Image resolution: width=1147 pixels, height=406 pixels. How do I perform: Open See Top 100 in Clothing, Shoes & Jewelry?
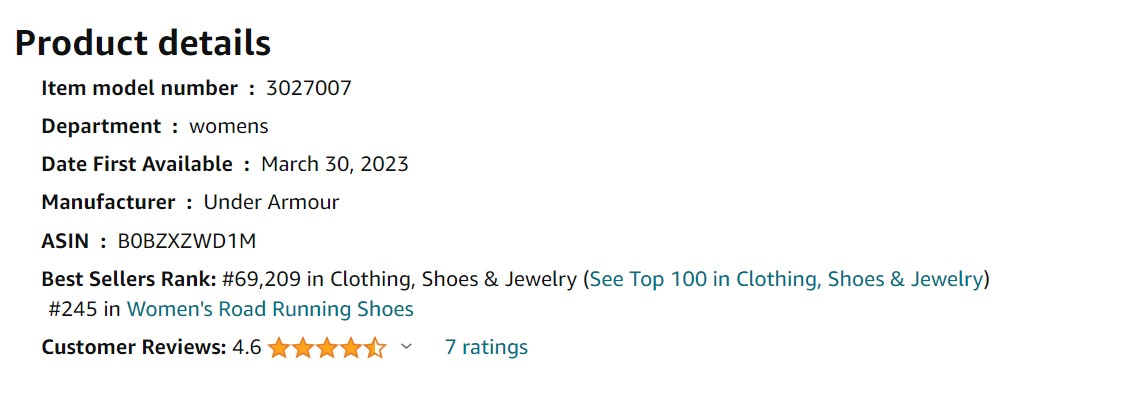click(x=786, y=279)
